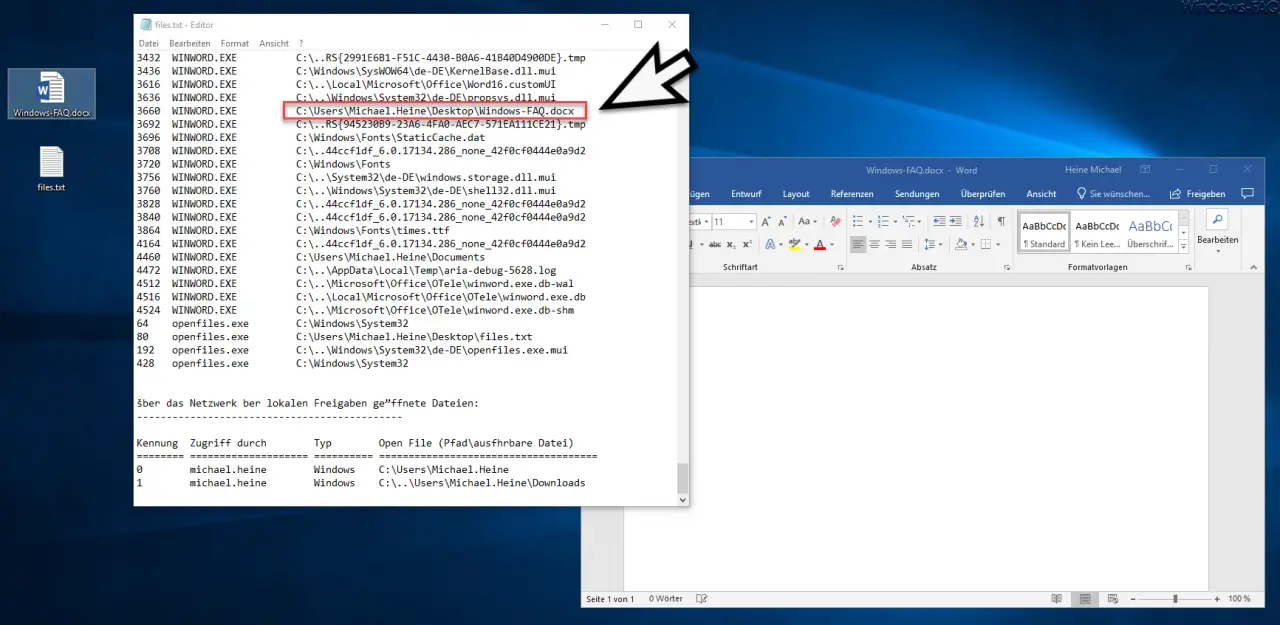
Task: Click zoom slider handle in Word
Action: click(1175, 599)
